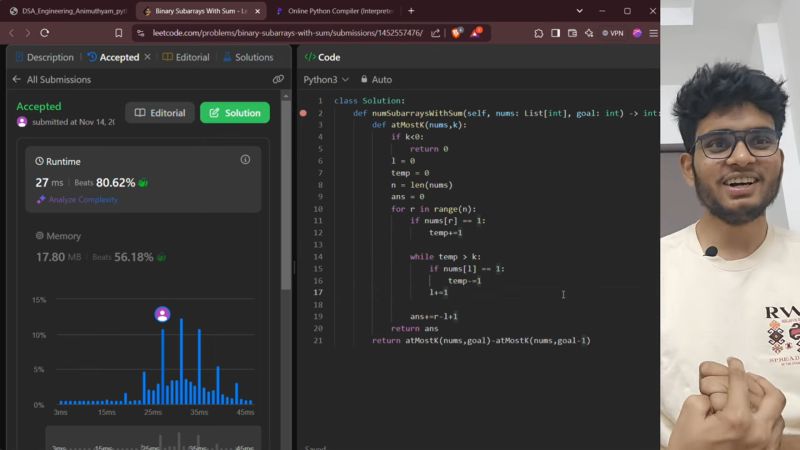Copy submission link icon
The height and width of the screenshot is (450, 800).
[x=278, y=79]
